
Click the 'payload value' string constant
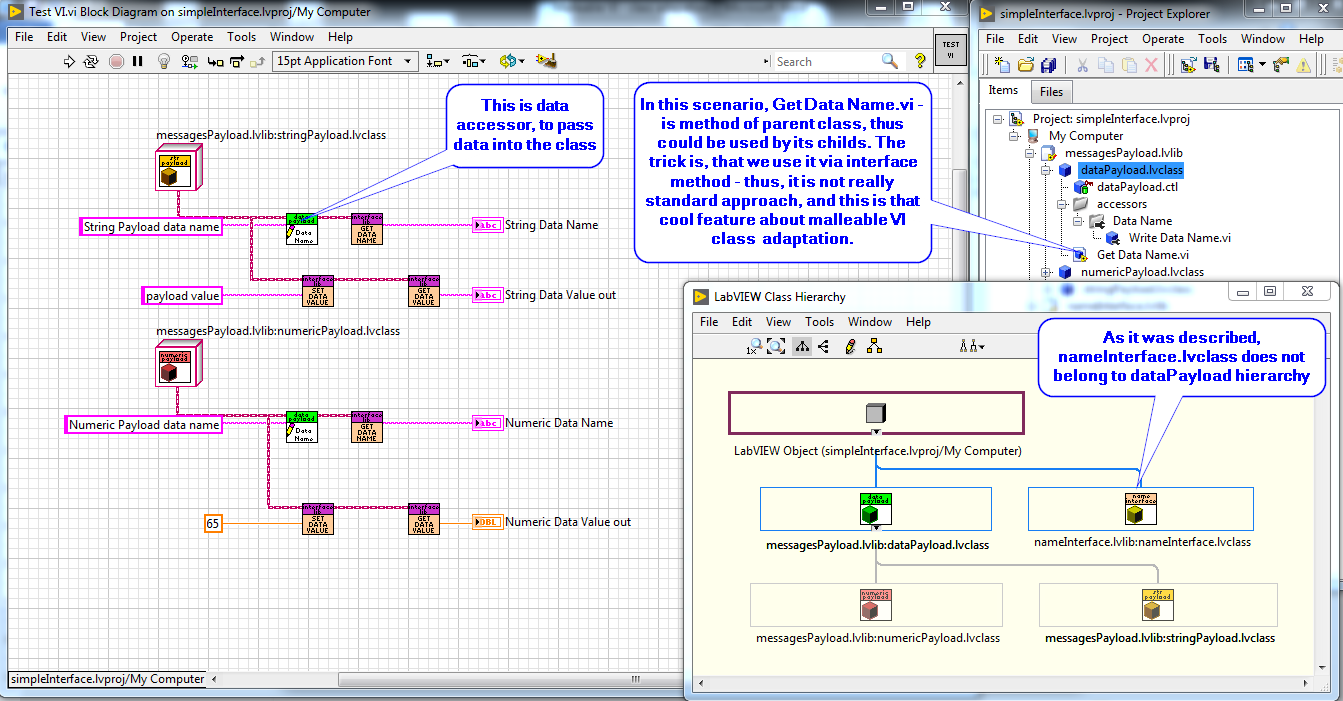tap(182, 295)
